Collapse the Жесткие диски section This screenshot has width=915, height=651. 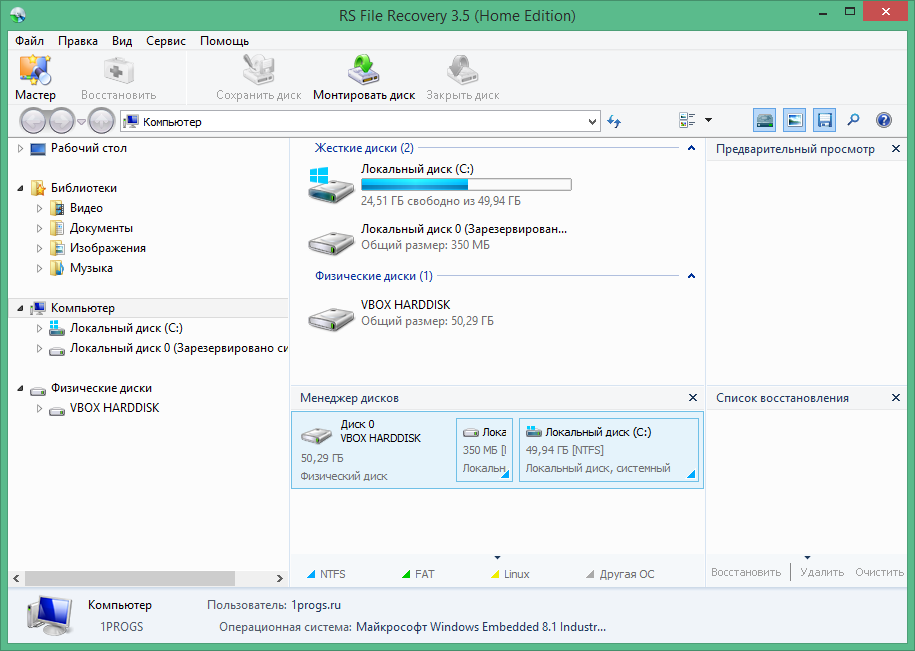click(x=691, y=147)
